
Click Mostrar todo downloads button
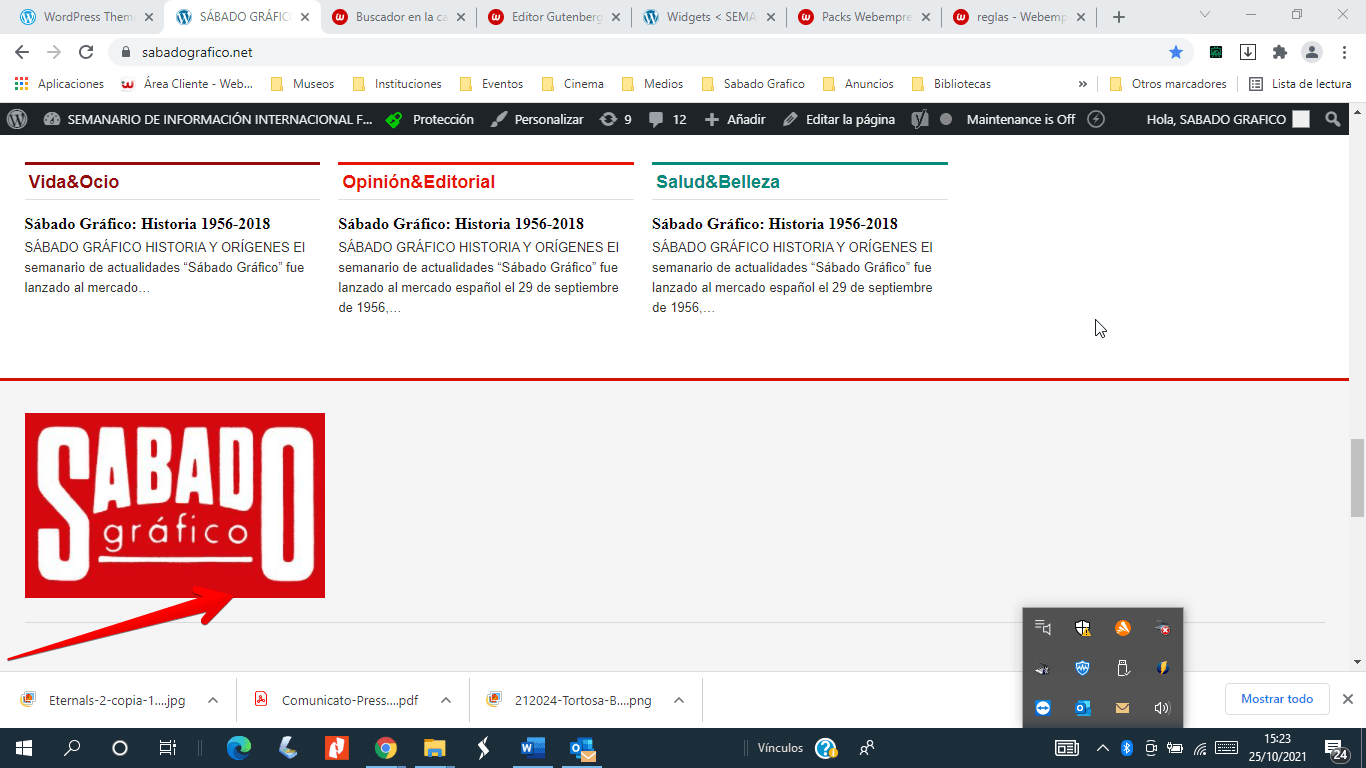pos(1277,699)
